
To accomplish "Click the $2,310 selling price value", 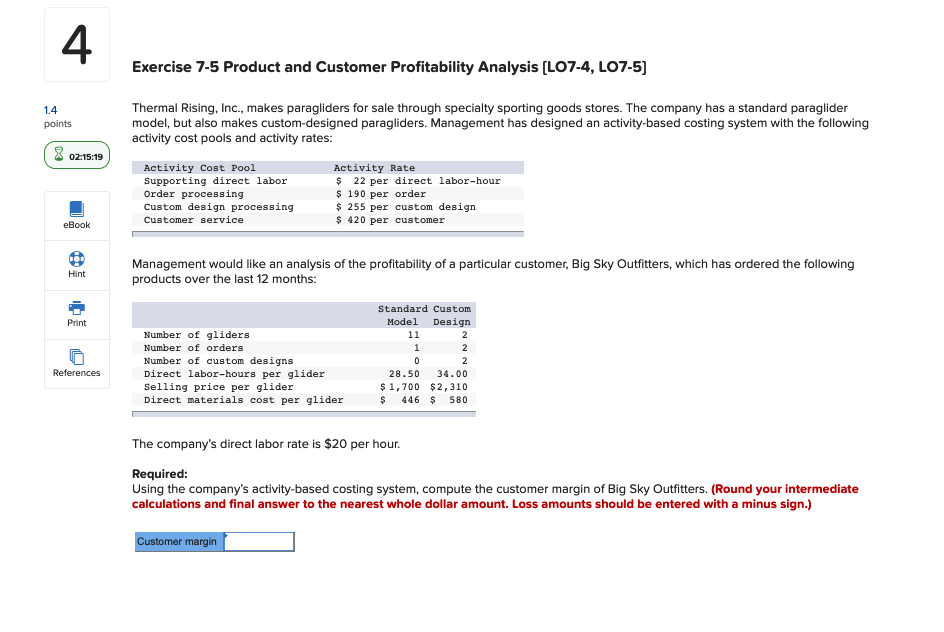I will click(x=449, y=387).
